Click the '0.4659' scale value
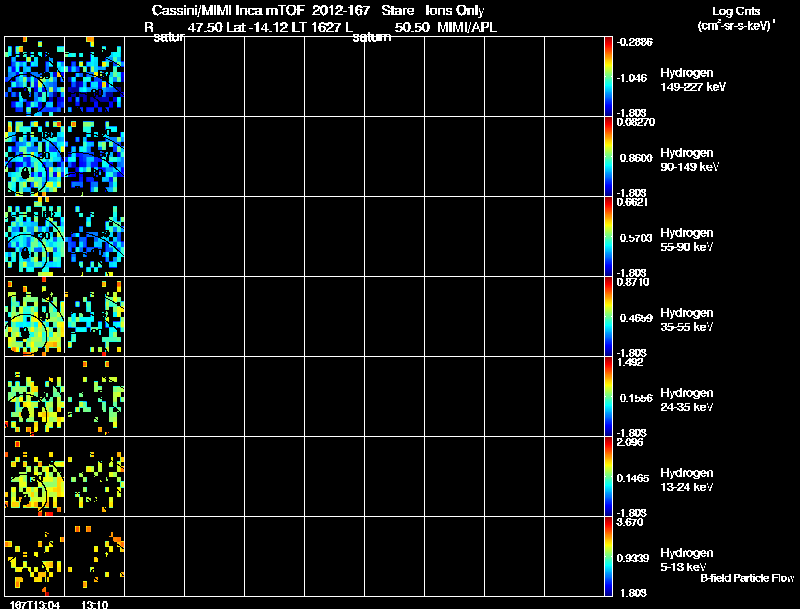 636,318
